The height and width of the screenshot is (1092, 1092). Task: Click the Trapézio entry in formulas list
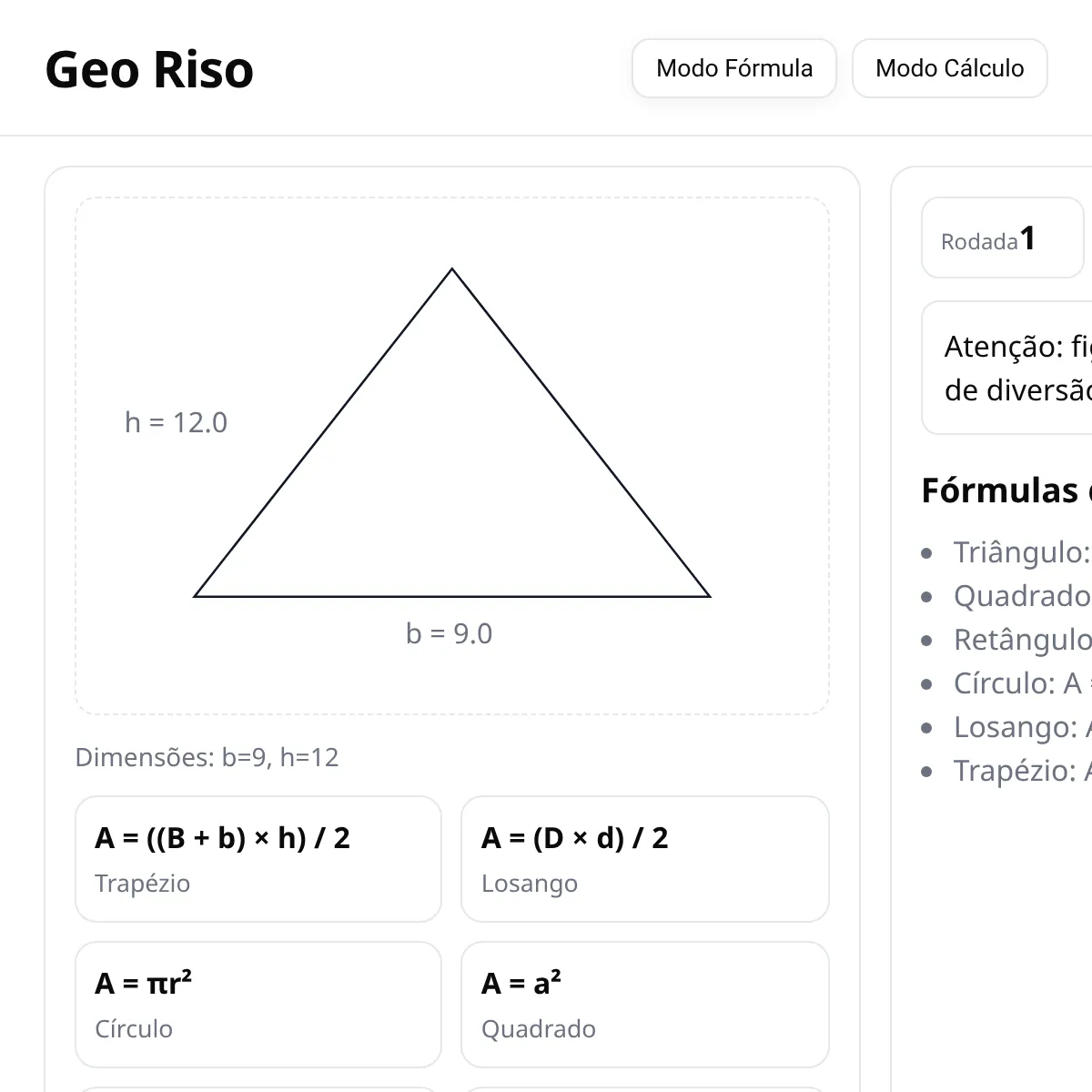point(1022,771)
